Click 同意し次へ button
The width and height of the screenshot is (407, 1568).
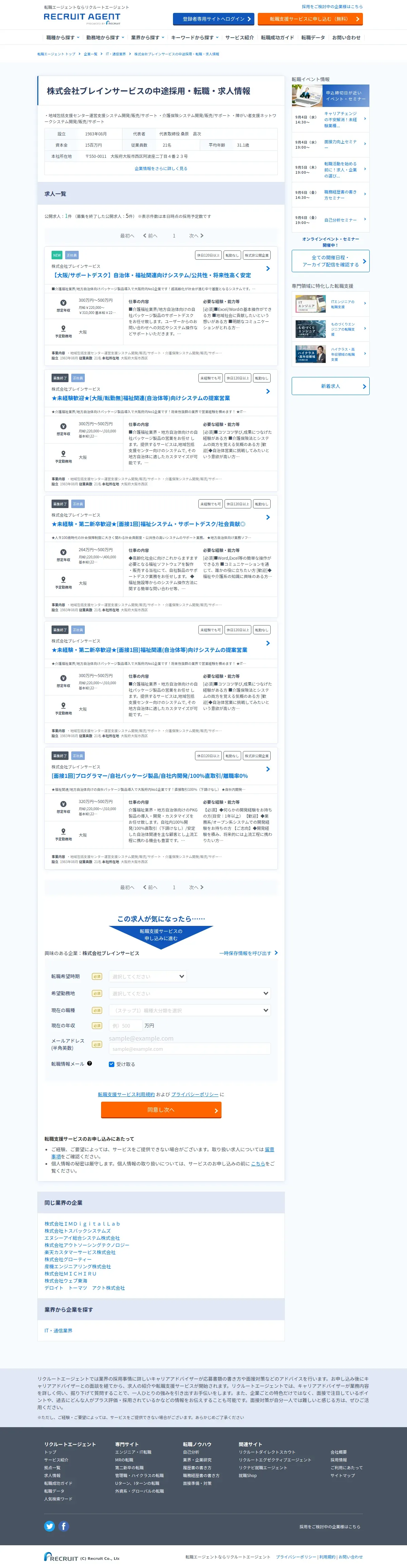[161, 1110]
